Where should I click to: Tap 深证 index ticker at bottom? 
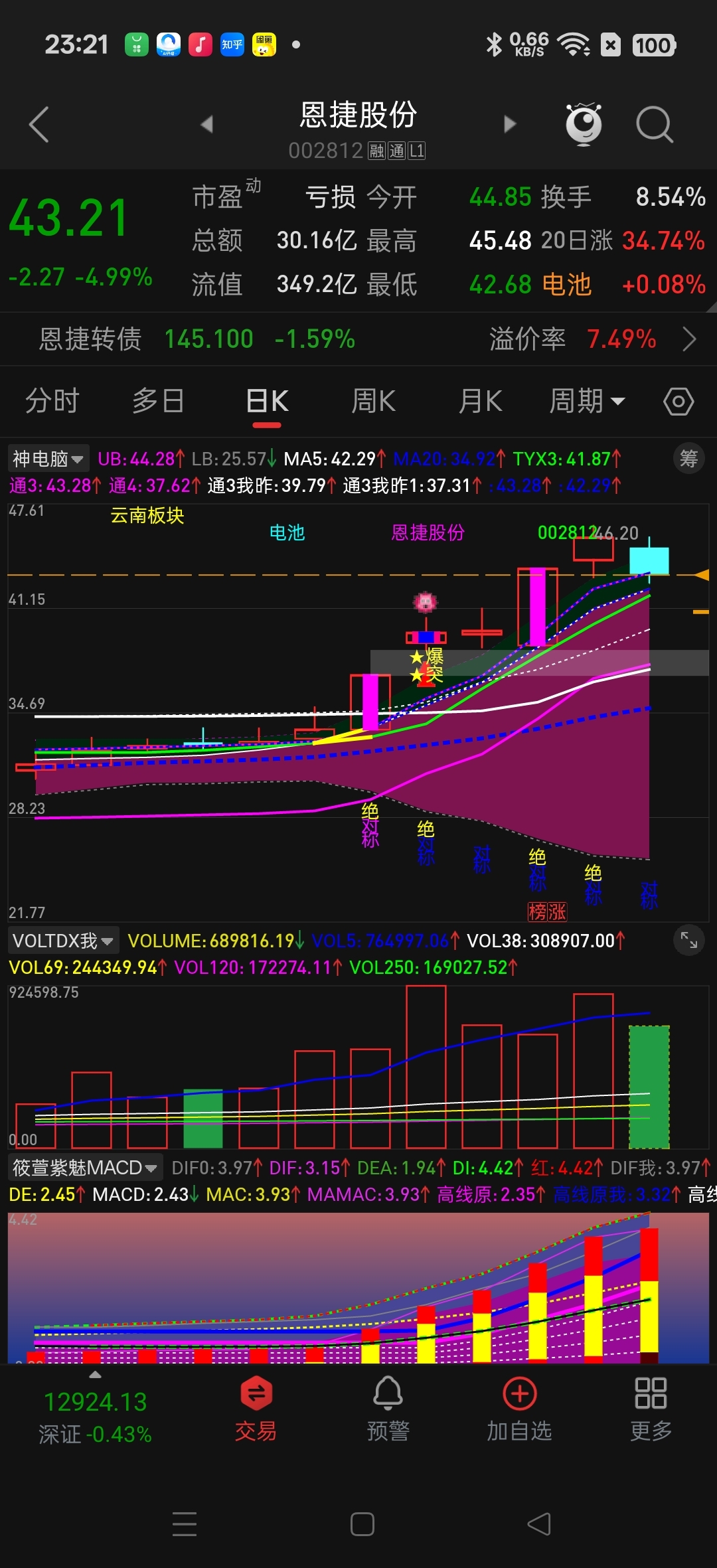[x=95, y=1418]
